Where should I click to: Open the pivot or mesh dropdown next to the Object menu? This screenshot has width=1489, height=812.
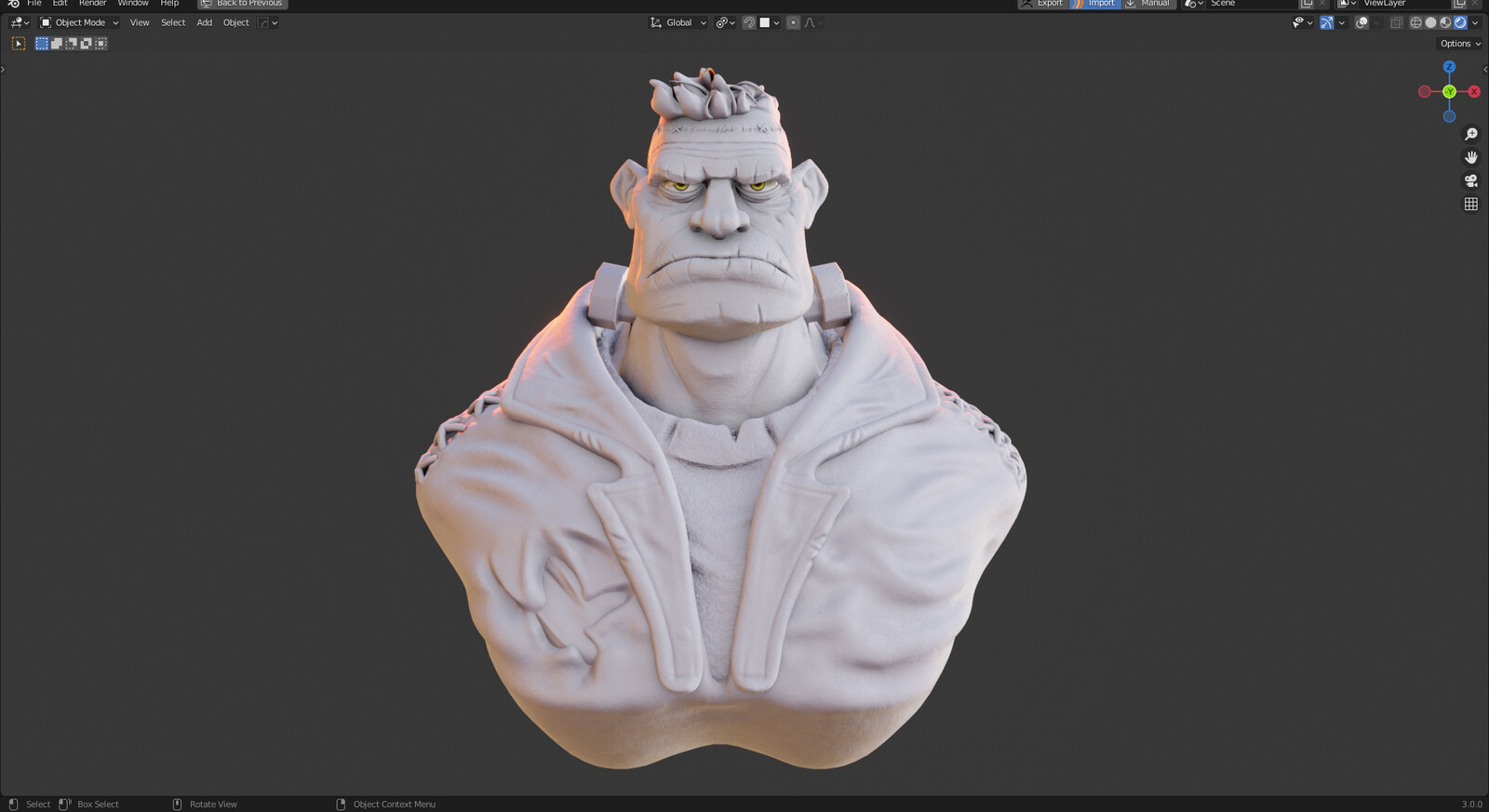[x=268, y=22]
